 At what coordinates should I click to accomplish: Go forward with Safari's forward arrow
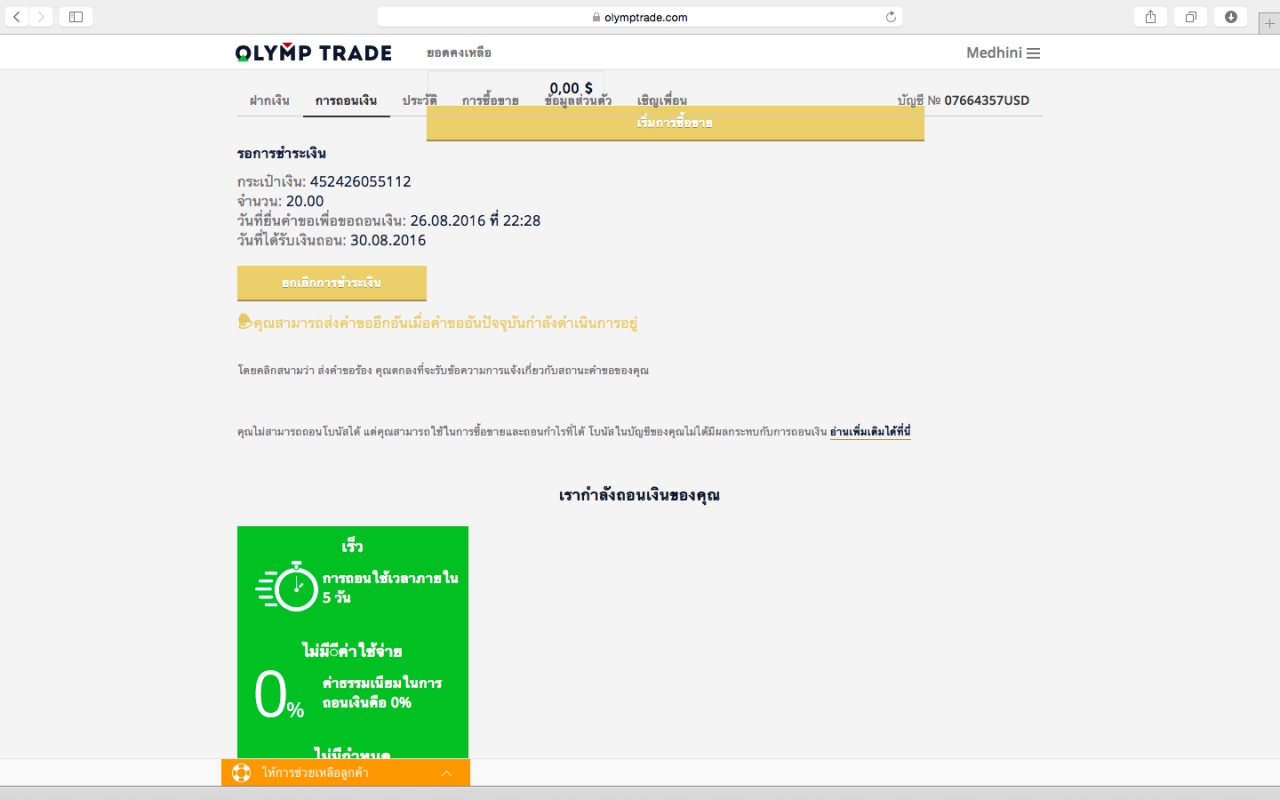click(41, 17)
